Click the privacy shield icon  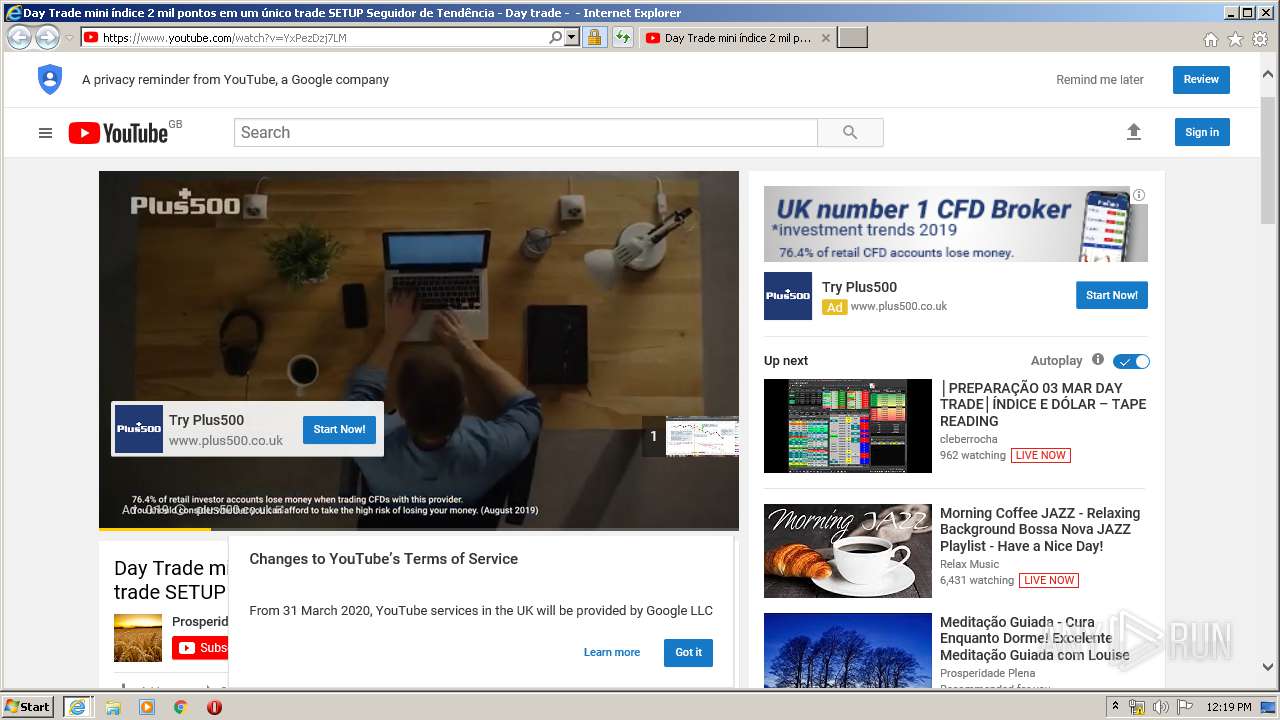click(x=50, y=80)
